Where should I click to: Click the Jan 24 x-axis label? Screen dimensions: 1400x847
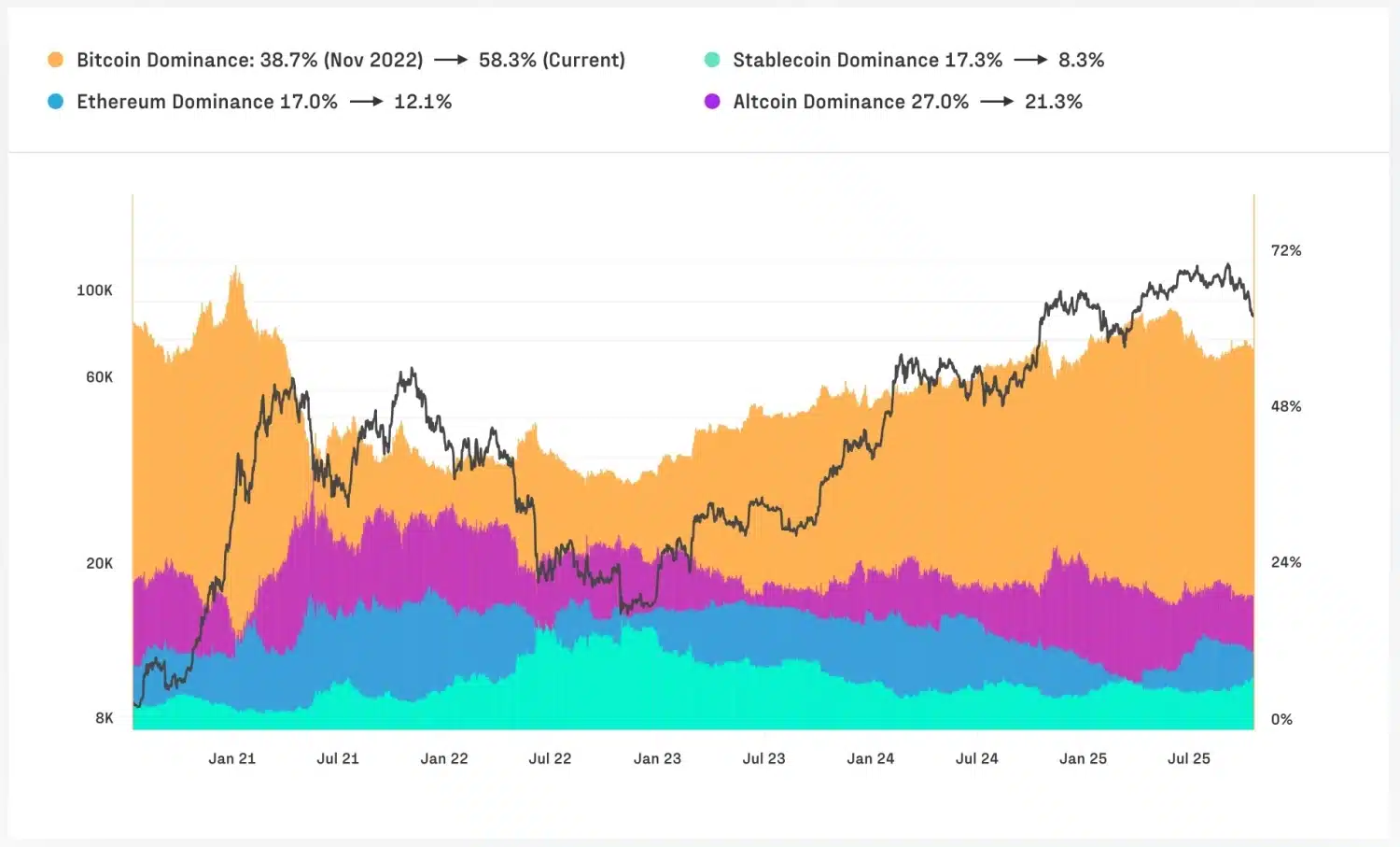870,758
